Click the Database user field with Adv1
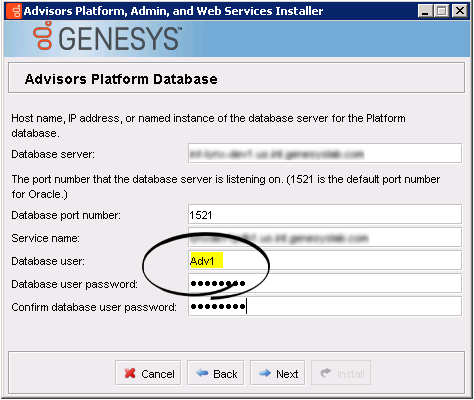The height and width of the screenshot is (400, 474). coord(325,261)
